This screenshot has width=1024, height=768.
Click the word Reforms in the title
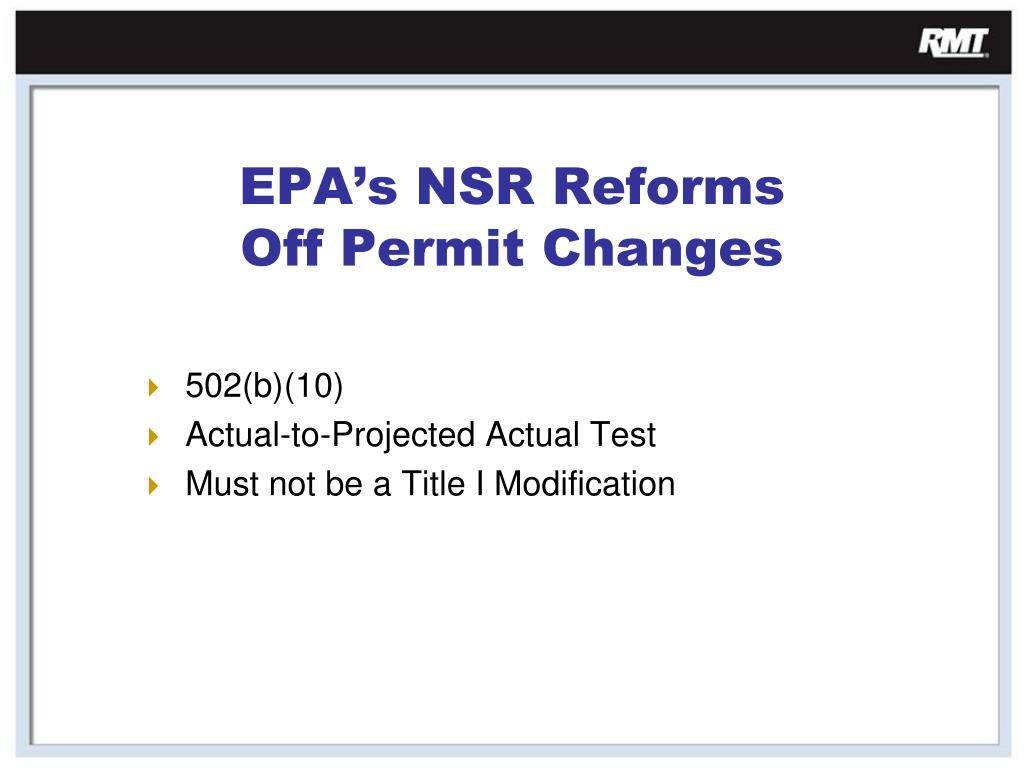(669, 187)
